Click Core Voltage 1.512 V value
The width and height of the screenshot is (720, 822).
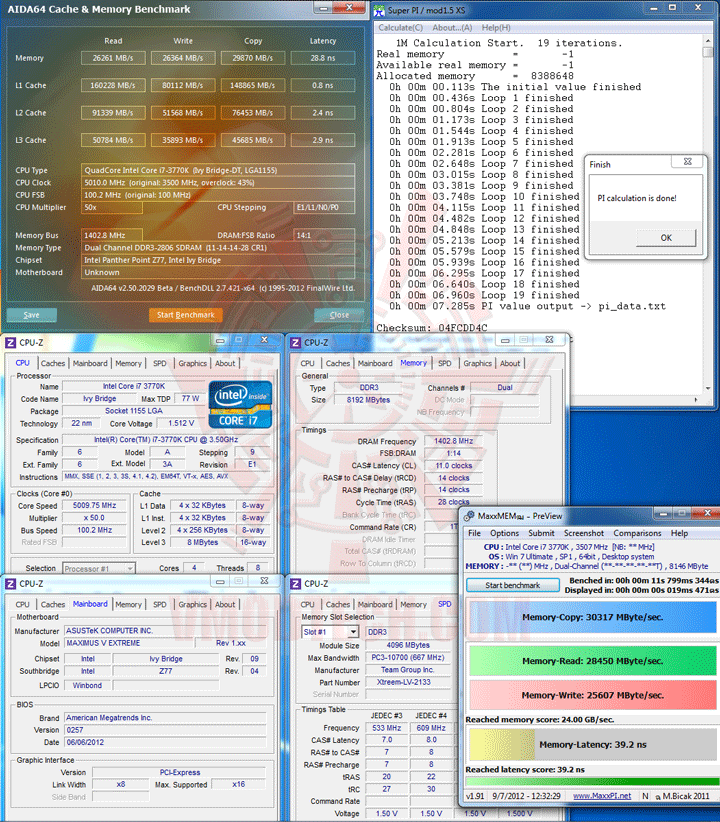point(181,424)
